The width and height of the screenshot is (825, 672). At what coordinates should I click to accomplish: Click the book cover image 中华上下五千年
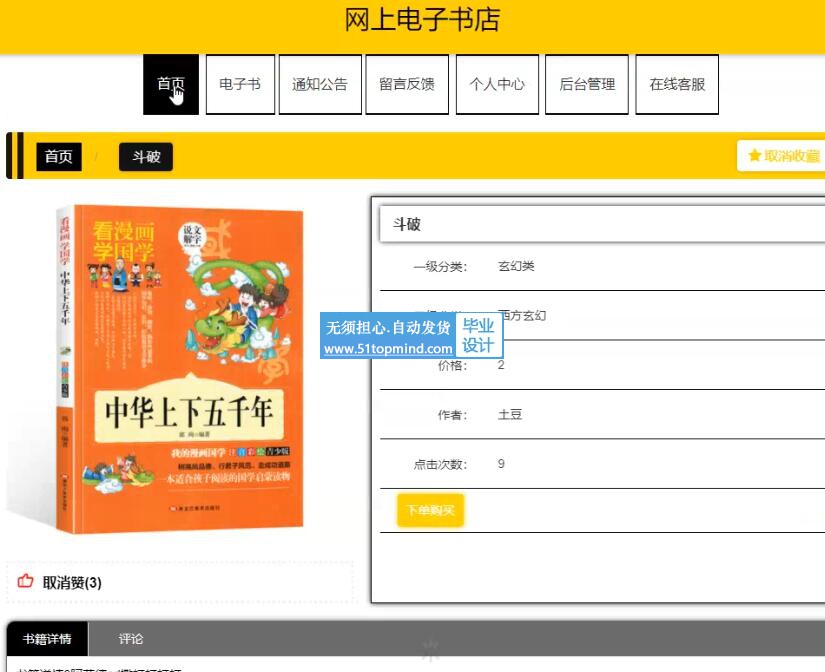pyautogui.click(x=180, y=369)
